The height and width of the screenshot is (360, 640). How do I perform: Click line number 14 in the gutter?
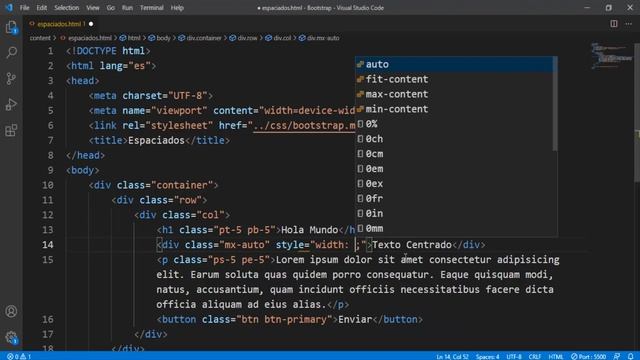(48, 244)
